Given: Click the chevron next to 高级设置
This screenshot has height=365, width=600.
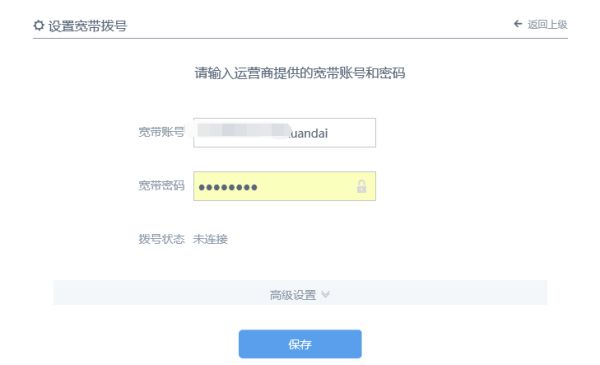Looking at the screenshot, I should click(325, 295).
